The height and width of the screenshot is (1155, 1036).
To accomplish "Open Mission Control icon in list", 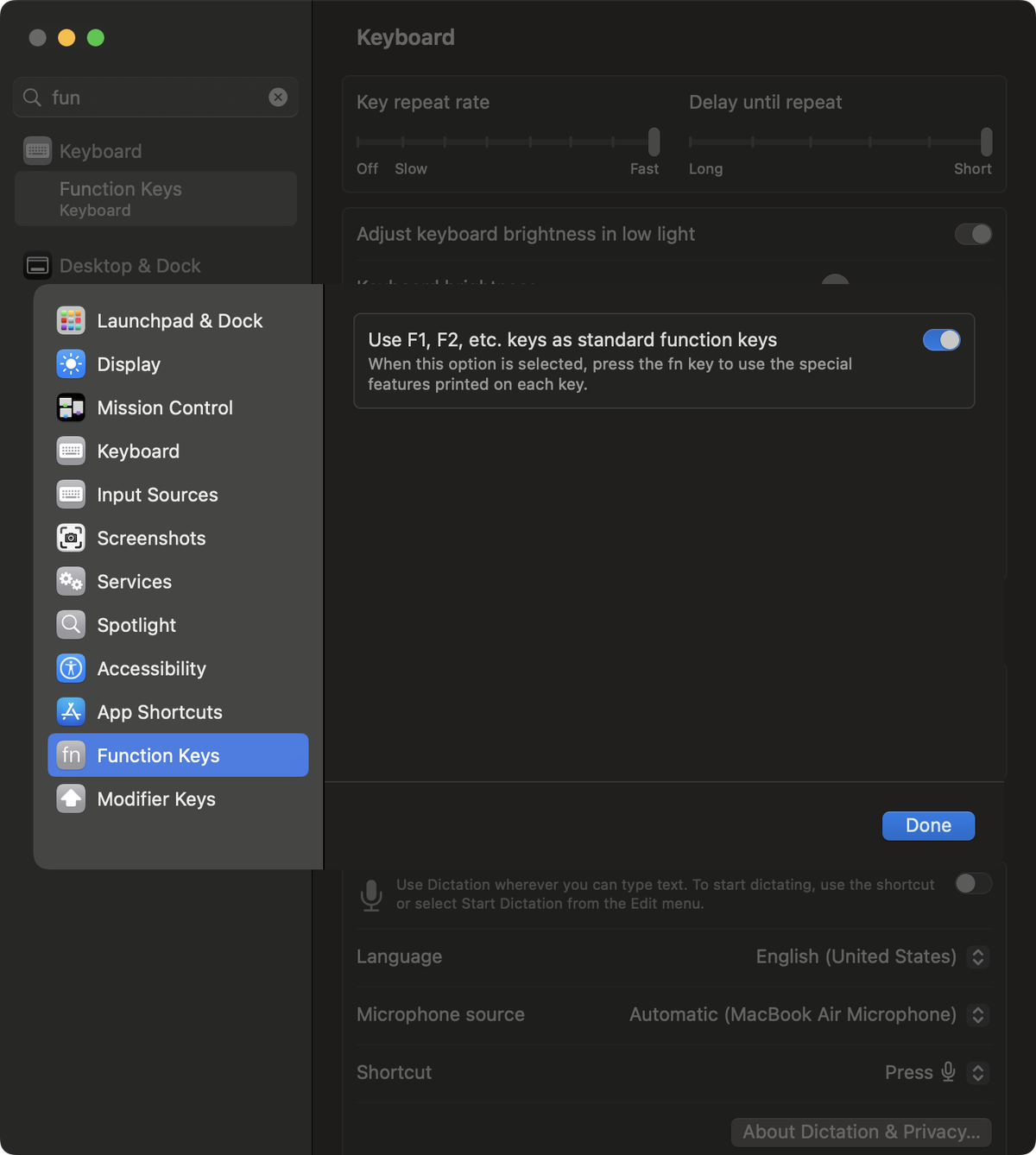I will 71,407.
